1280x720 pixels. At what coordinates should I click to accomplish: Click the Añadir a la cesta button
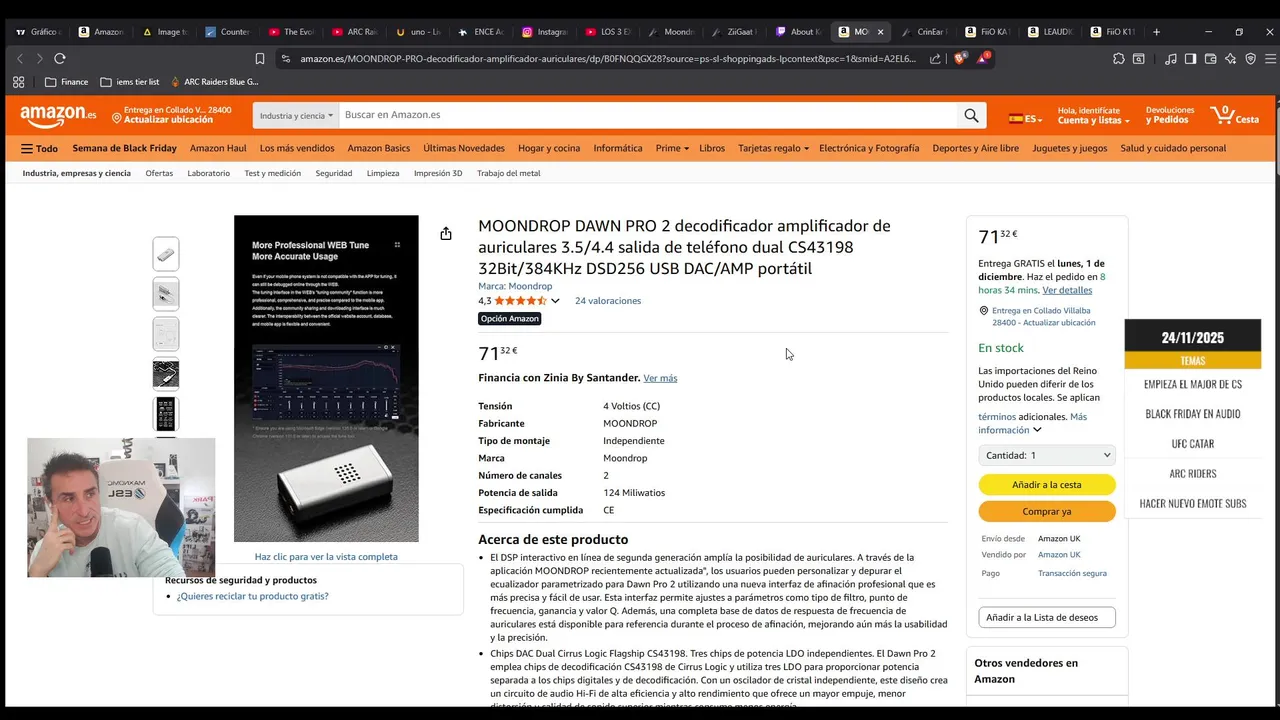coord(1047,485)
